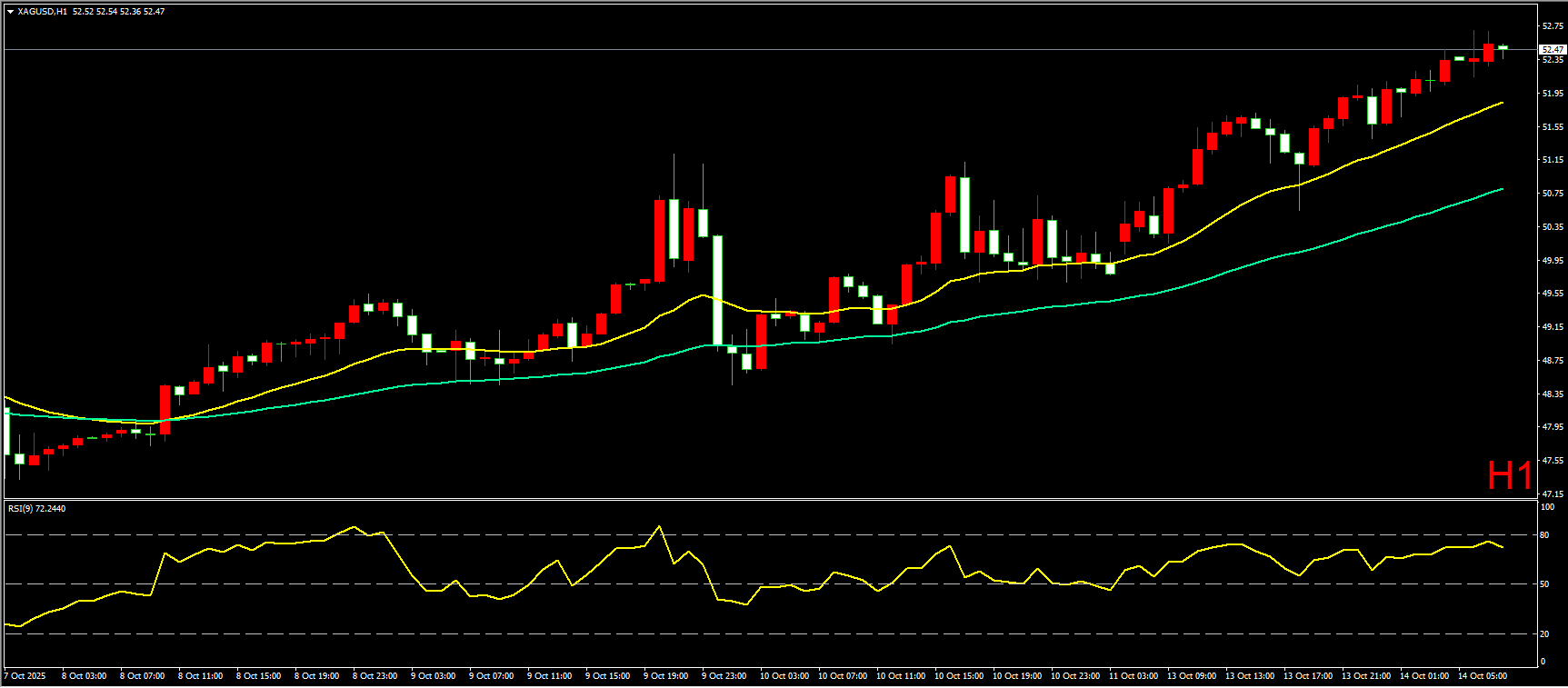Click the 52.75 price axis label
1568x688 pixels.
1552,26
